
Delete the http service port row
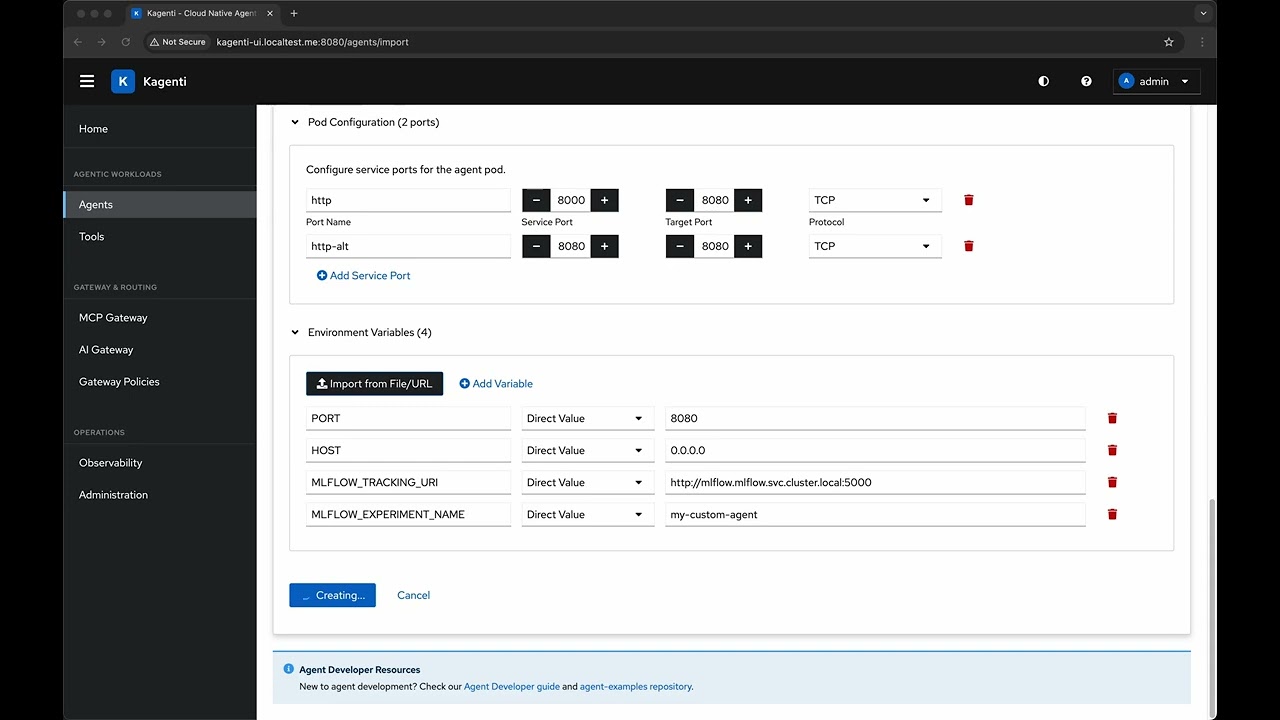[968, 200]
